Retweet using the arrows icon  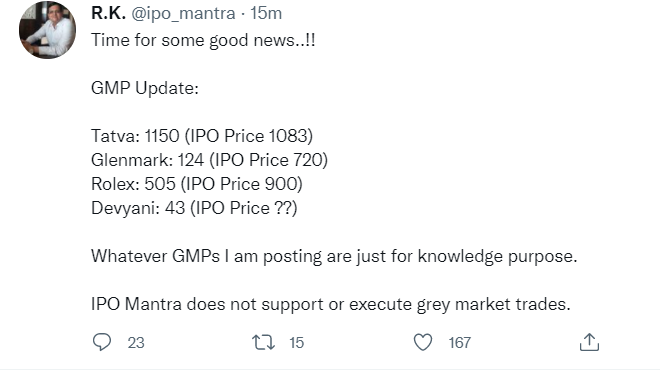(263, 342)
